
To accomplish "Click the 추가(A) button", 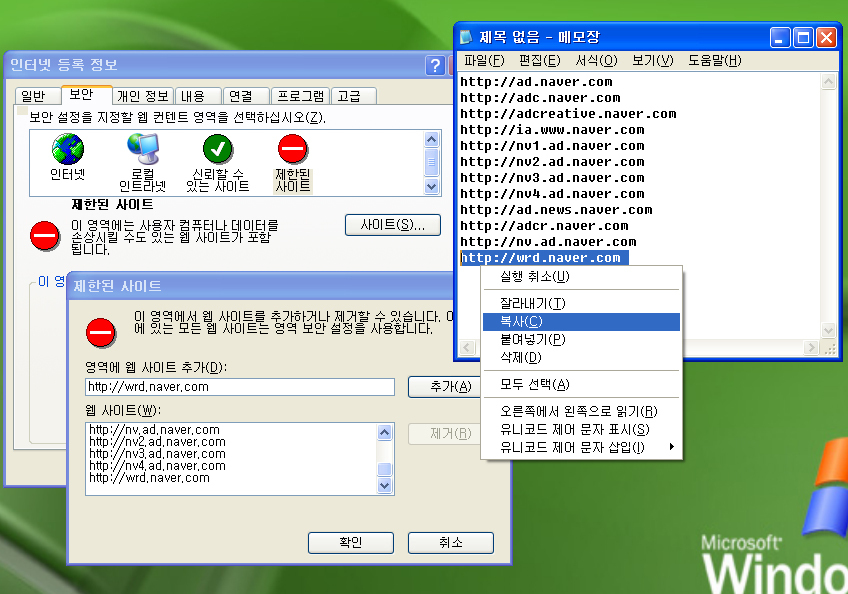I will [444, 387].
